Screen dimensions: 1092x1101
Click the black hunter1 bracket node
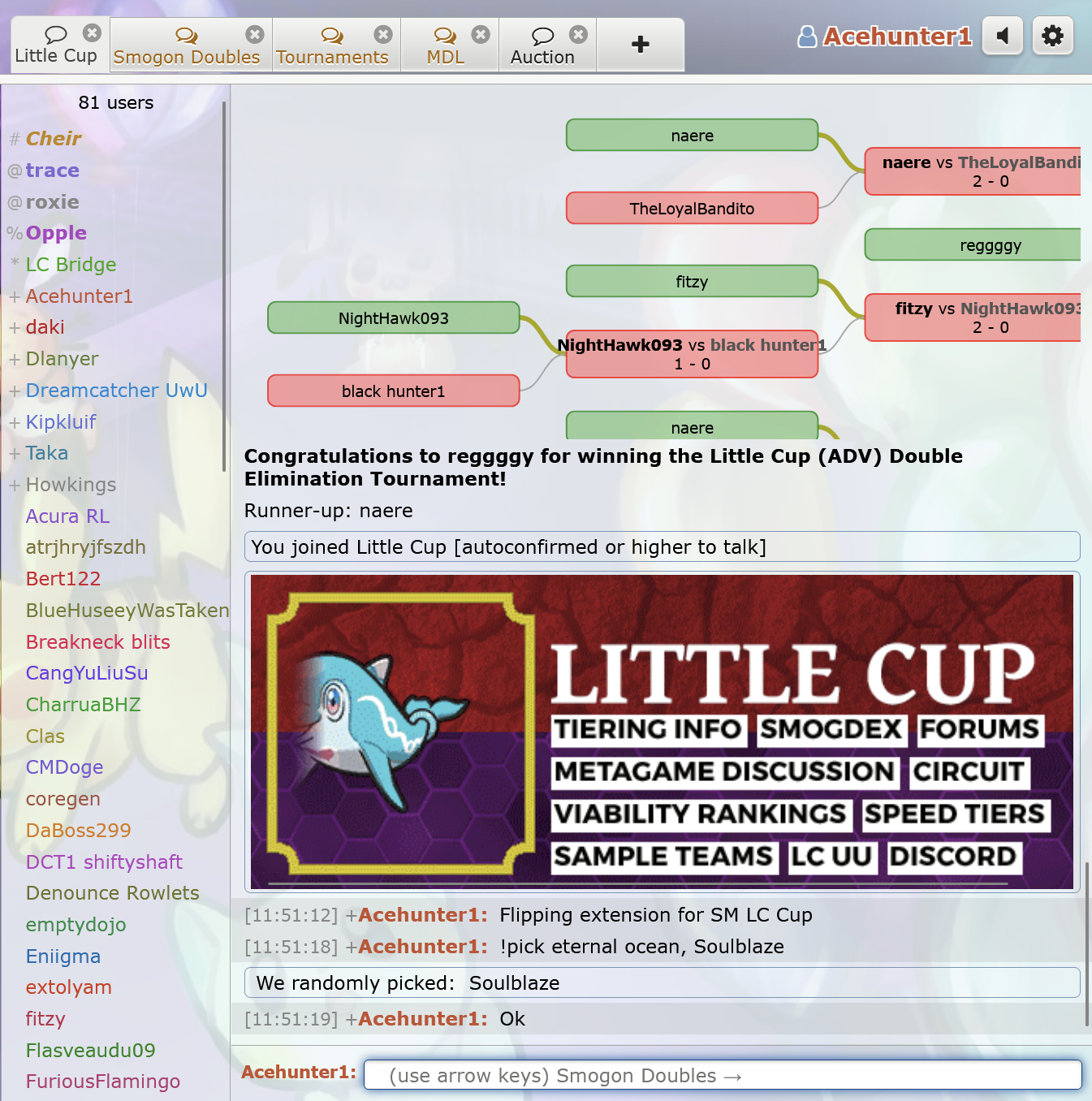(x=394, y=391)
